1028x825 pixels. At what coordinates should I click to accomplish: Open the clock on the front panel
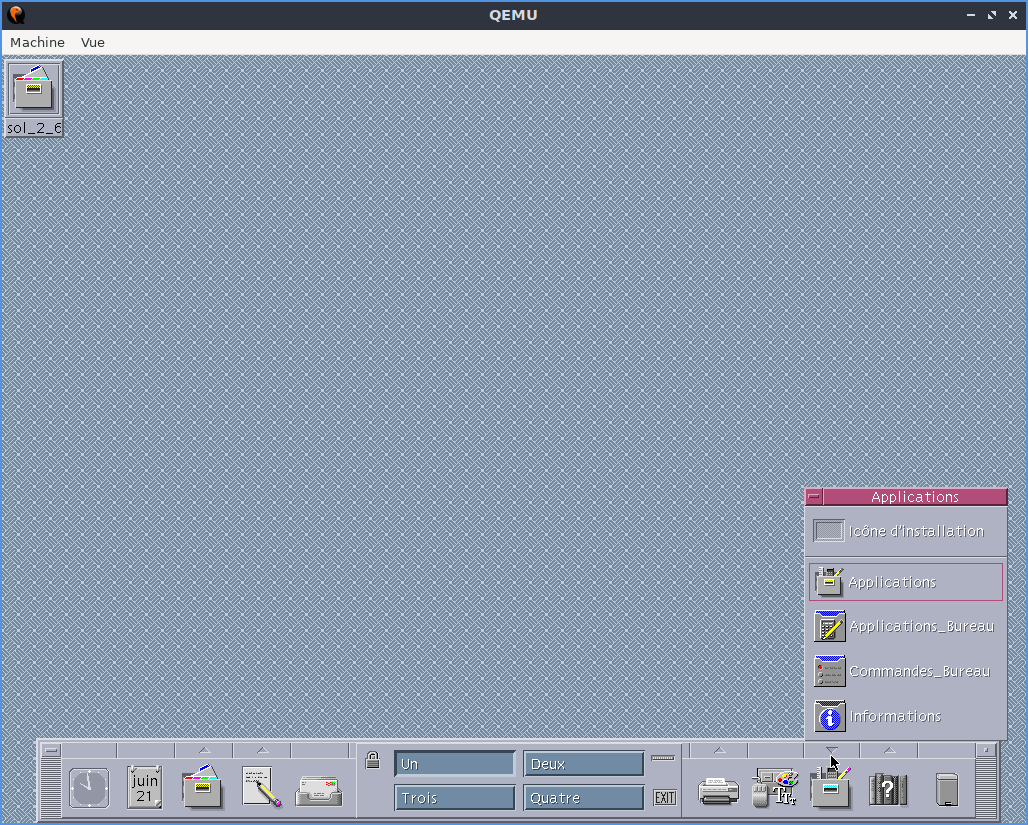(x=89, y=788)
